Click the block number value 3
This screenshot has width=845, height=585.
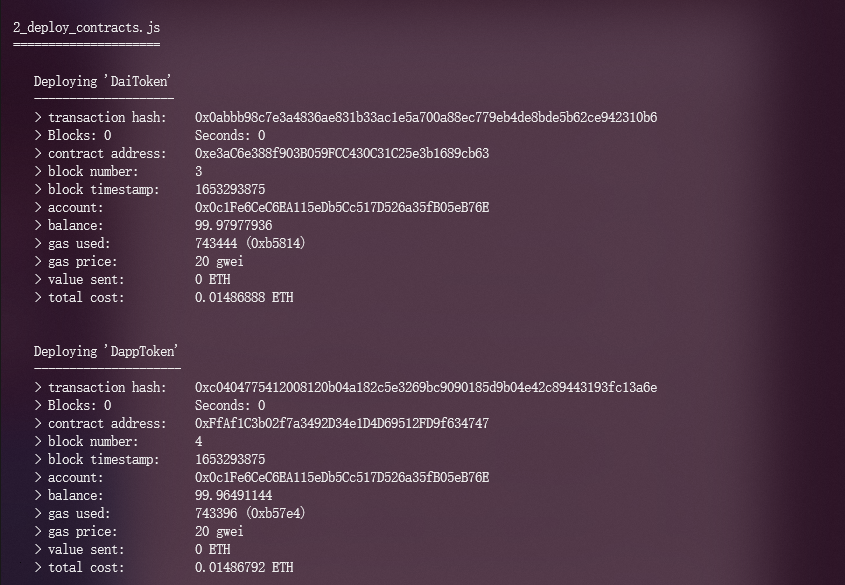coord(199,171)
